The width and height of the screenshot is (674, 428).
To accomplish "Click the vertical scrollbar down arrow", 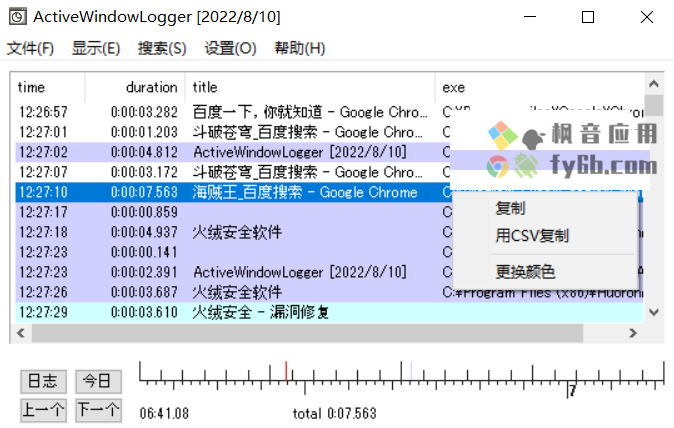I will (x=654, y=312).
